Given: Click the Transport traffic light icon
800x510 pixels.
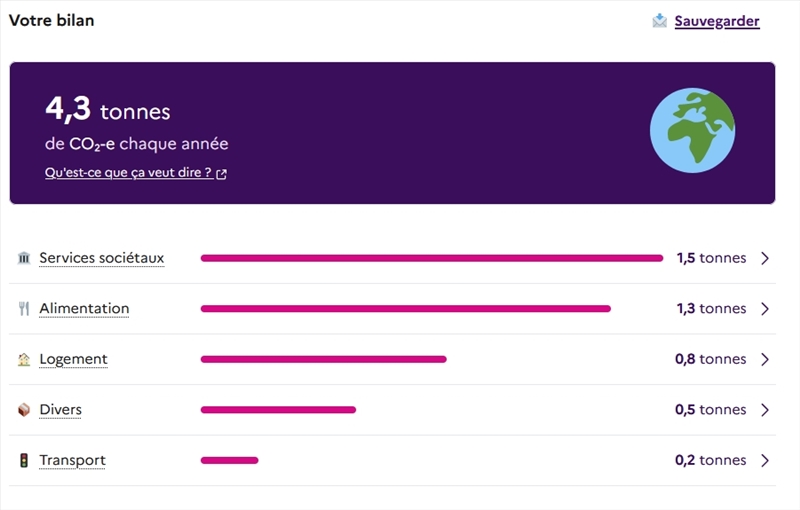Looking at the screenshot, I should [x=24, y=461].
